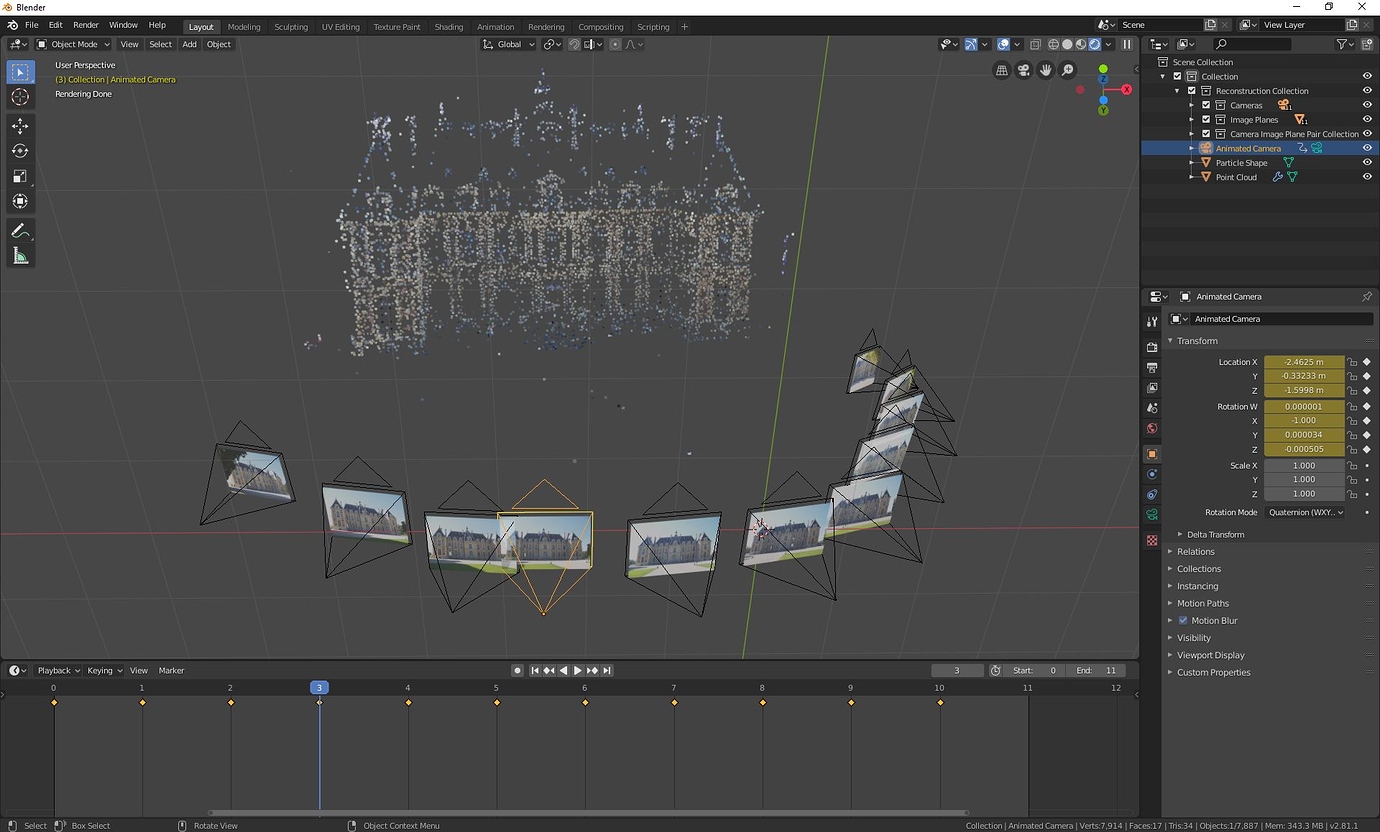Select the Scale tool
The height and width of the screenshot is (832, 1380).
(x=20, y=176)
